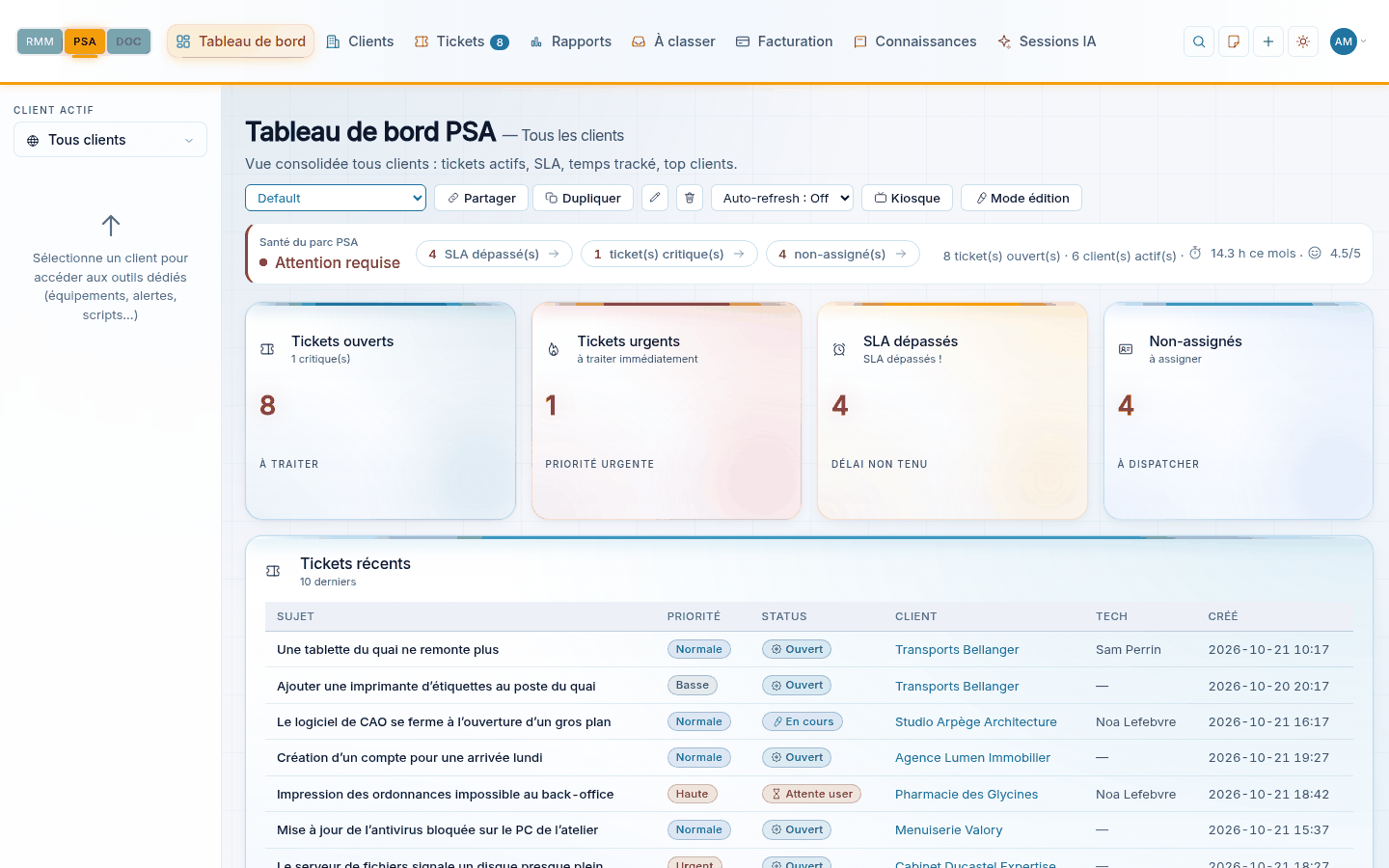Launch Kiosque mode
The image size is (1389, 868).
click(907, 198)
